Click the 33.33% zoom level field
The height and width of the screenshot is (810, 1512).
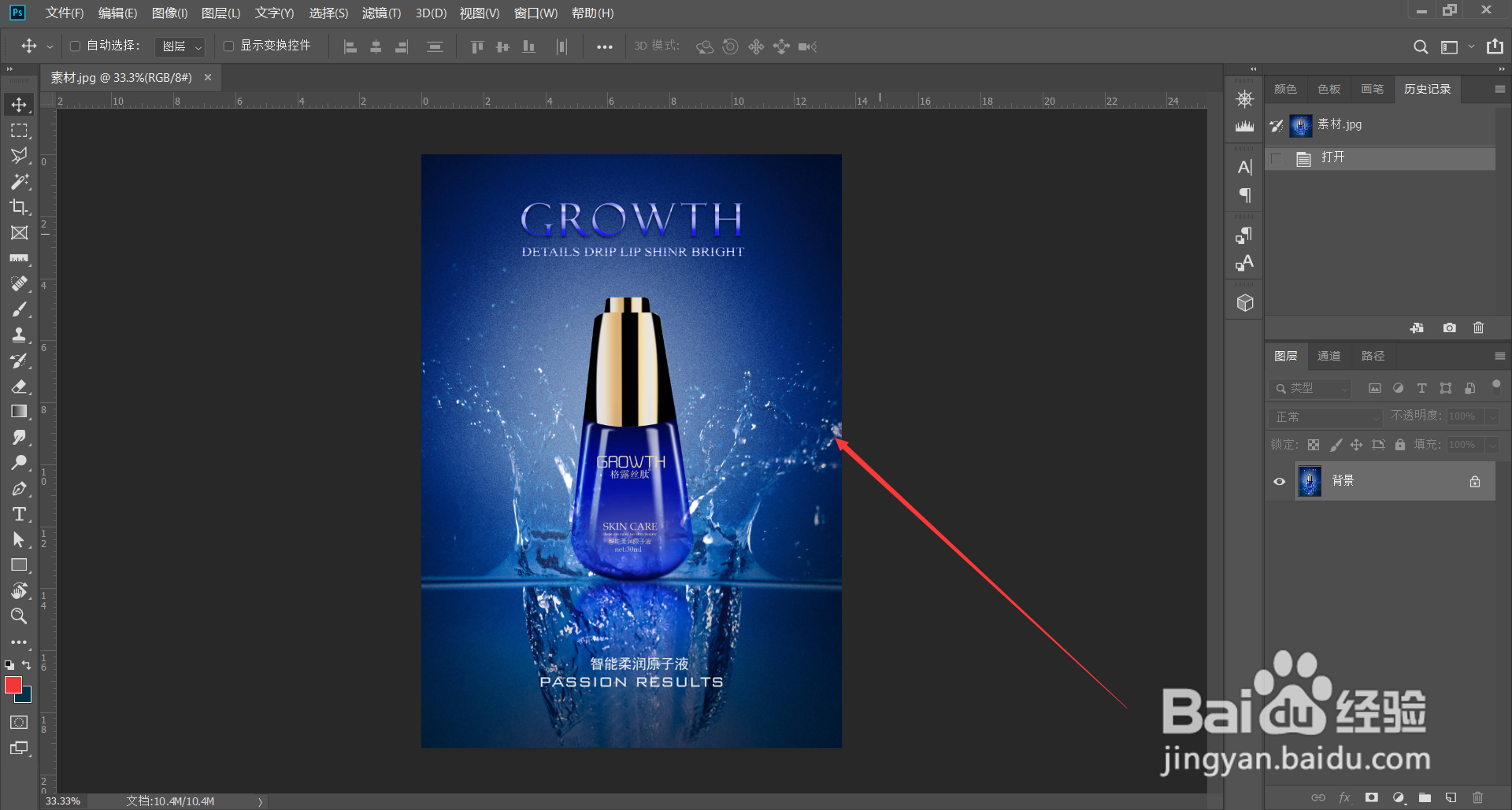coord(63,801)
